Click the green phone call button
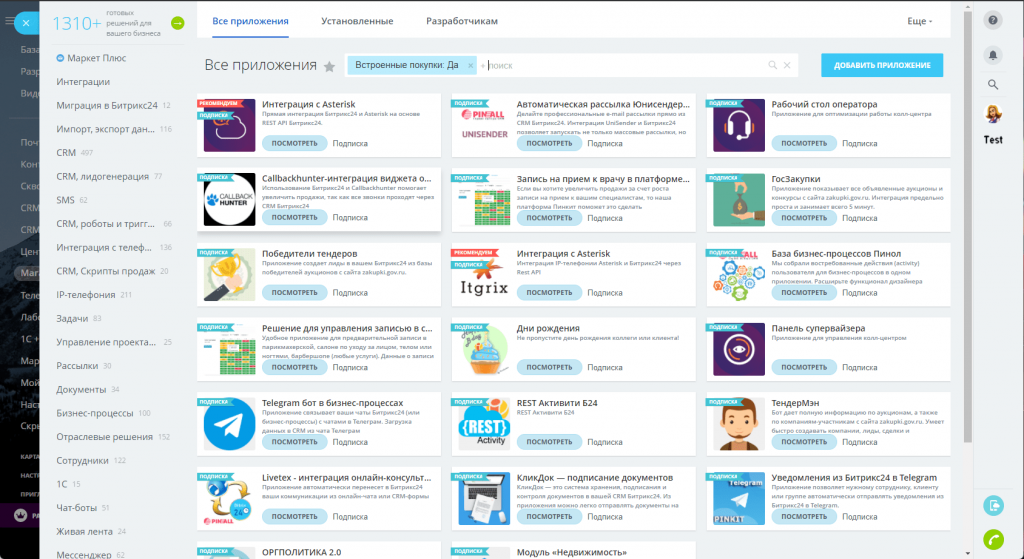The height and width of the screenshot is (559, 1024). click(x=993, y=539)
